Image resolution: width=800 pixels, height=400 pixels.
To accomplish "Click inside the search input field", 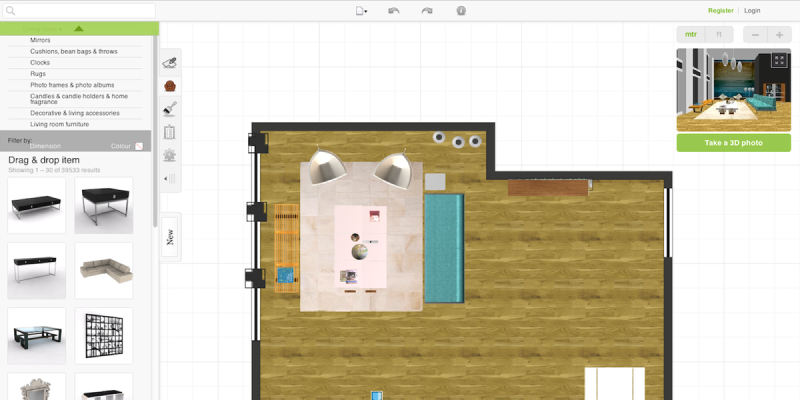I will (x=79, y=11).
